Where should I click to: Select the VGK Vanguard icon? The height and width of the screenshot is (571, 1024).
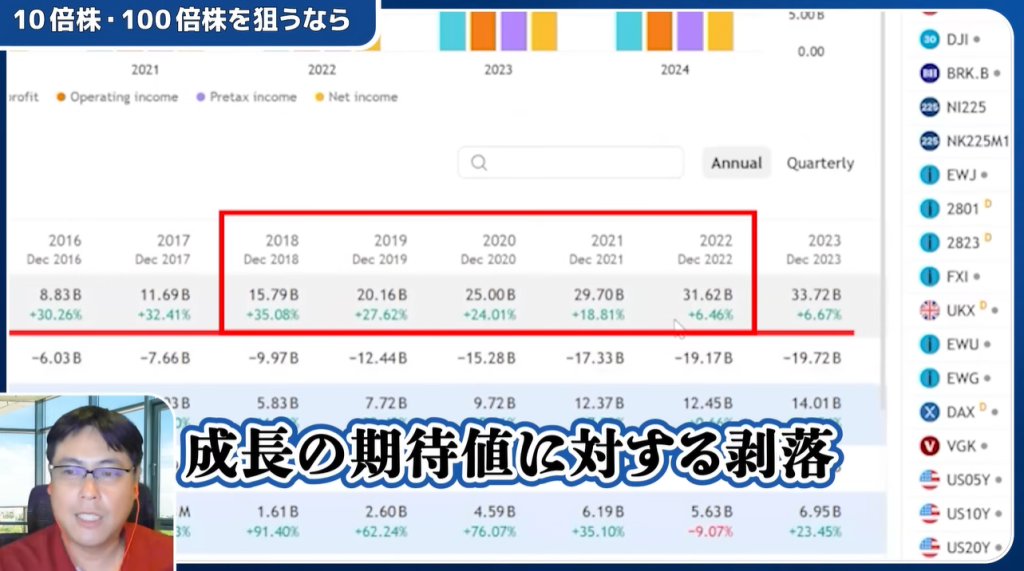click(928, 445)
